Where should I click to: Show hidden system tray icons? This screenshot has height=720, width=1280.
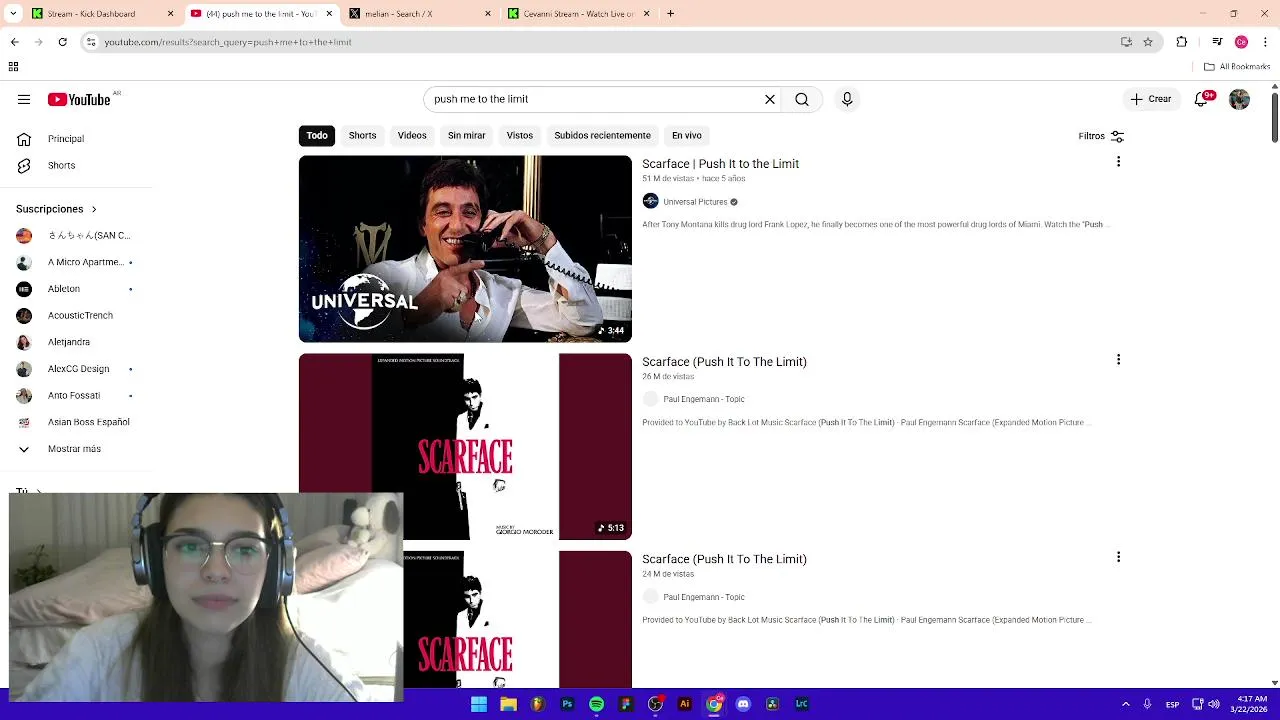pos(1125,704)
